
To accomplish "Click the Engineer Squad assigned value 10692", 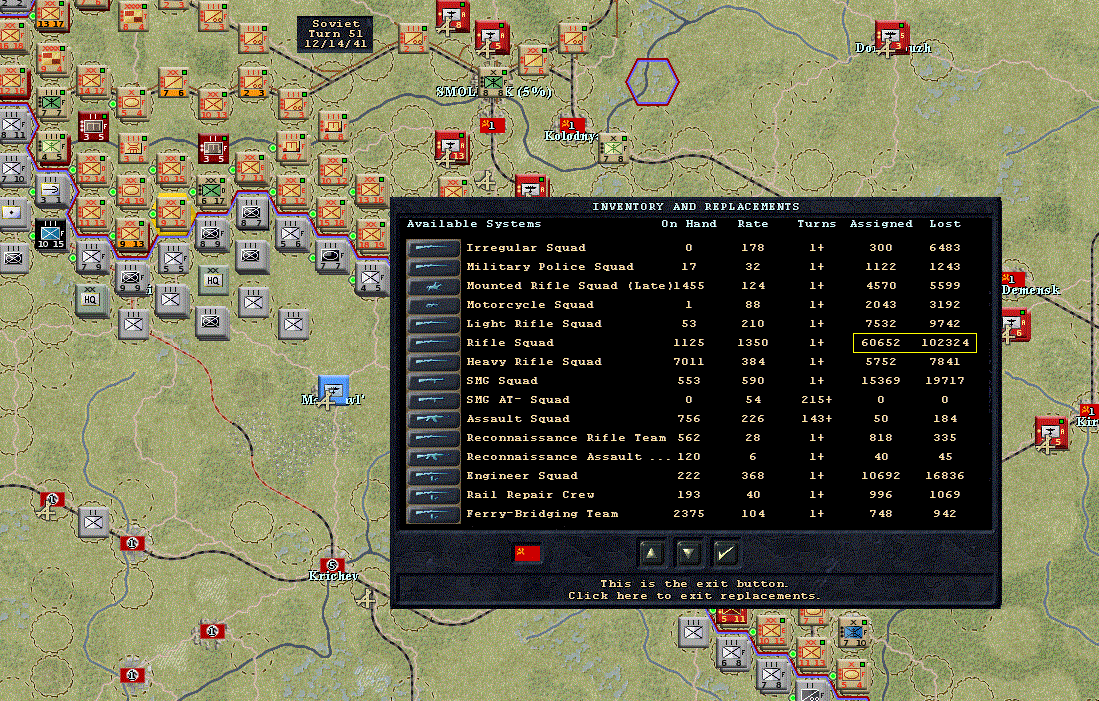I will point(881,475).
